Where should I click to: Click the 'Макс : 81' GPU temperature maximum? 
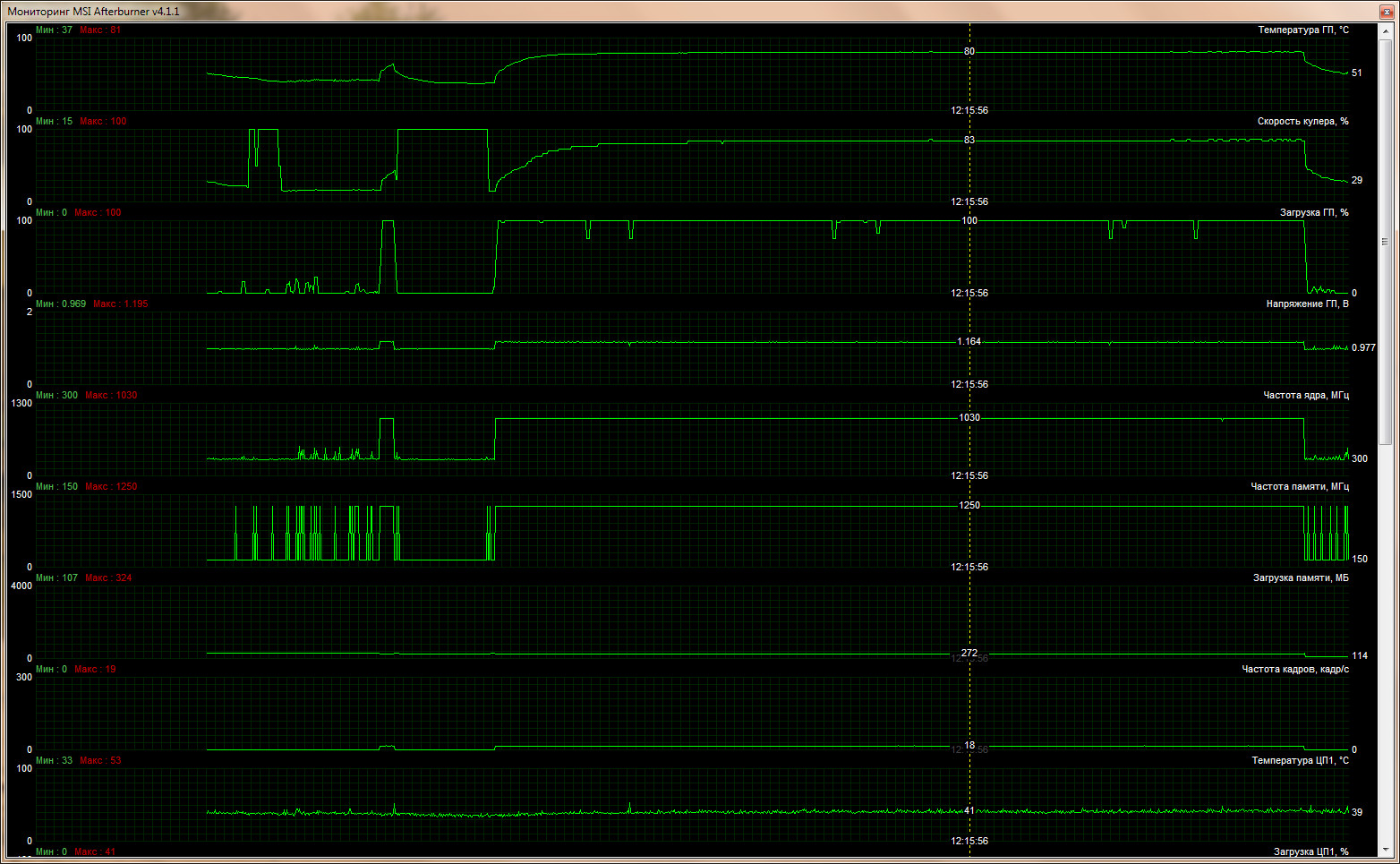click(100, 30)
